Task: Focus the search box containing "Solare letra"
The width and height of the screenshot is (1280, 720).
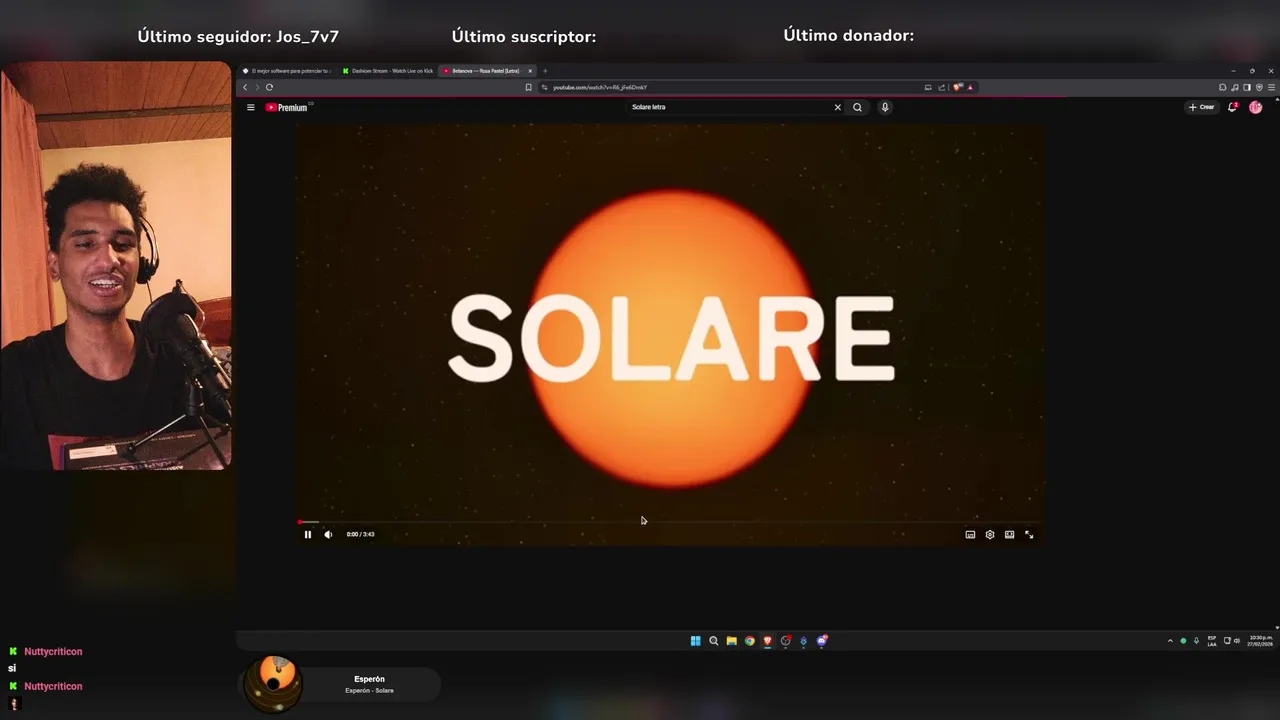Action: coord(729,107)
